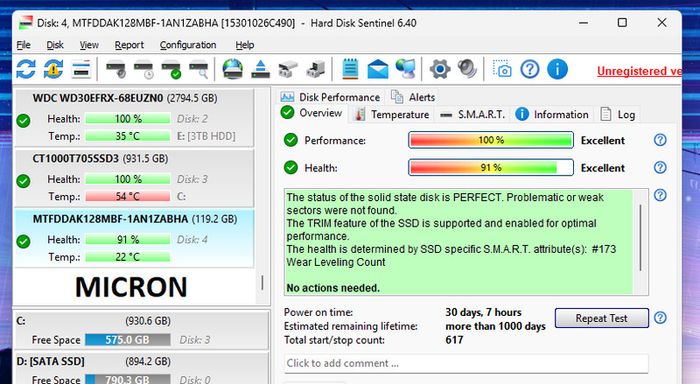Open the Configuration menu
The width and height of the screenshot is (700, 384).
click(188, 45)
